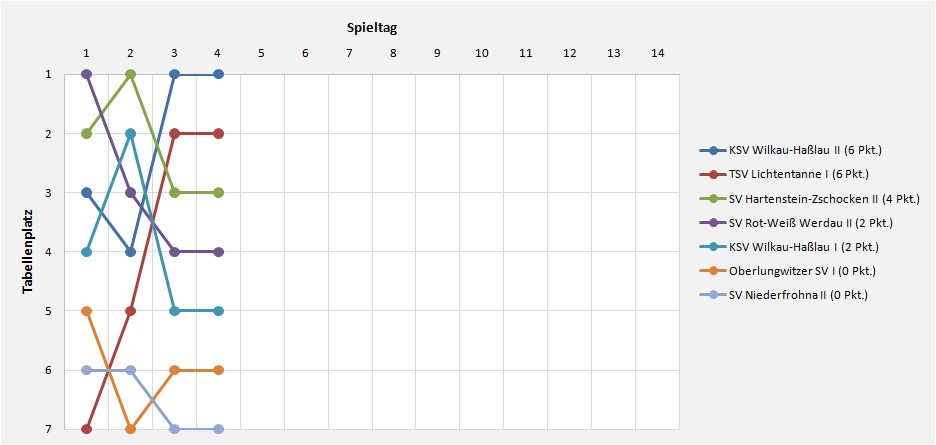Click the SV Hartenstein-Zschocken II legend label
The width and height of the screenshot is (936, 445).
coord(809,198)
